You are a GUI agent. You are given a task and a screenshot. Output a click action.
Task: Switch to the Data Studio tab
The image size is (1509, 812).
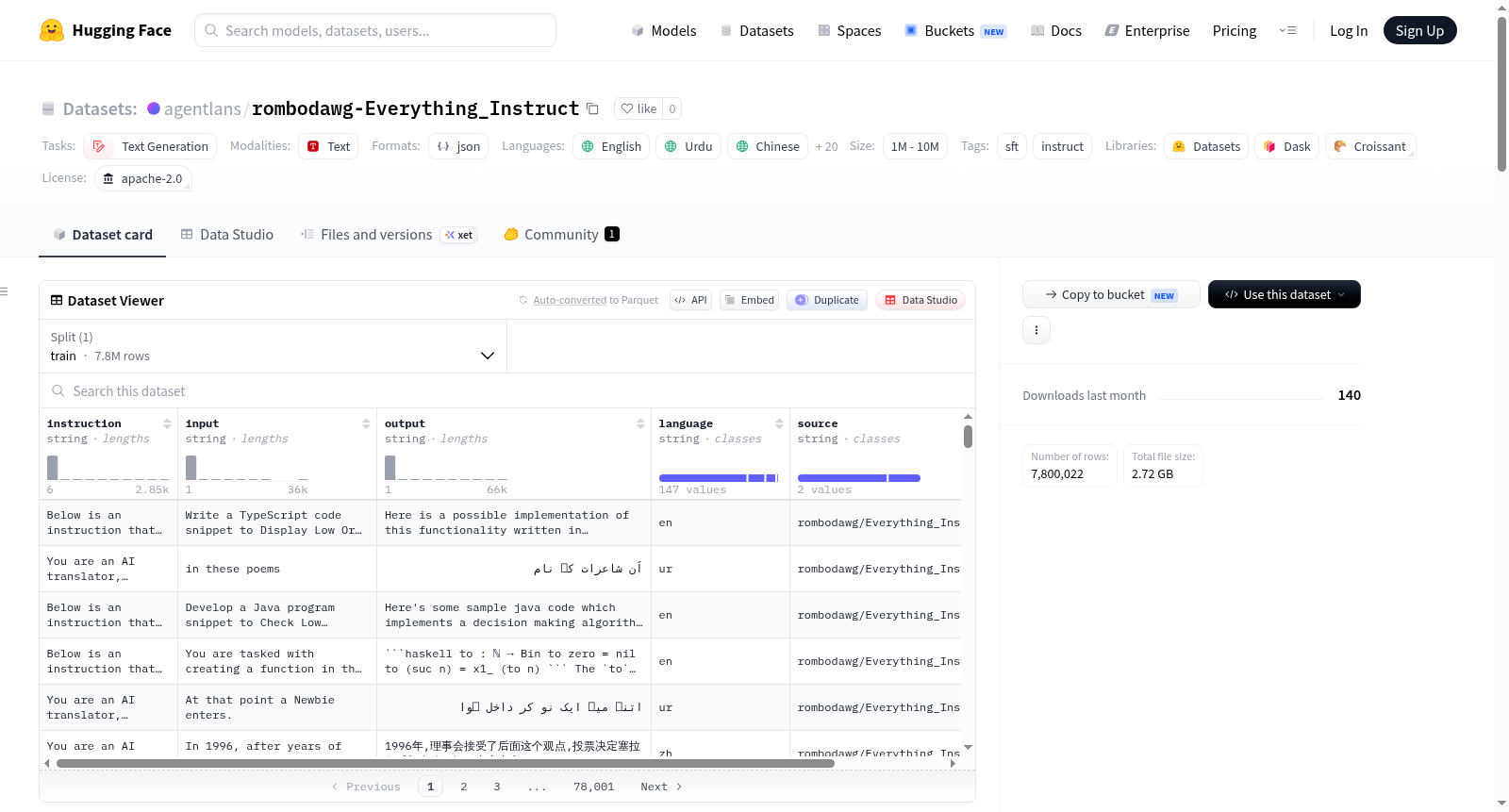(227, 234)
